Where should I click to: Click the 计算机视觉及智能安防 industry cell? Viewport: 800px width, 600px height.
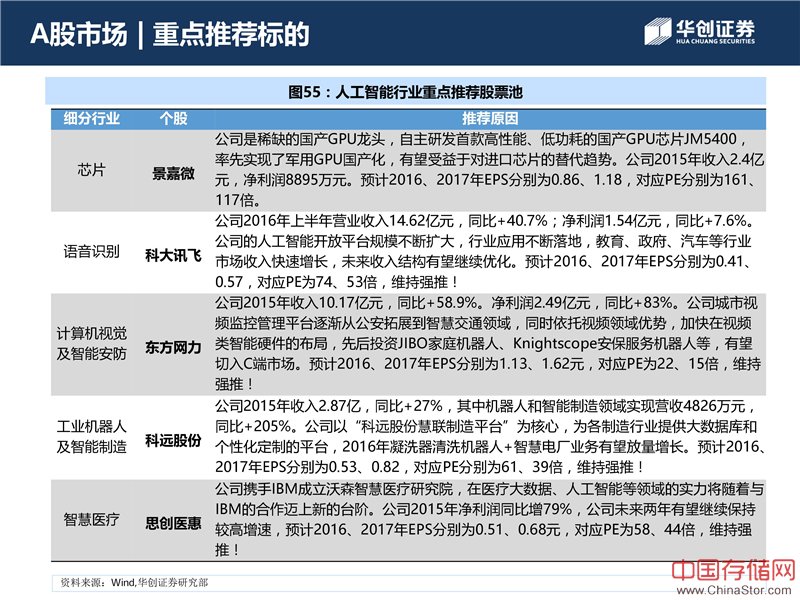click(x=91, y=342)
